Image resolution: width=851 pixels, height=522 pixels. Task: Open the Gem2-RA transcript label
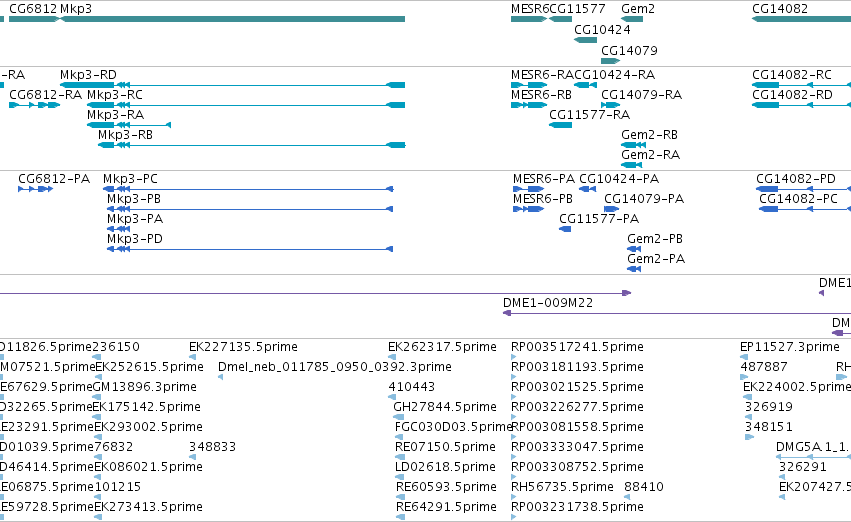point(651,155)
